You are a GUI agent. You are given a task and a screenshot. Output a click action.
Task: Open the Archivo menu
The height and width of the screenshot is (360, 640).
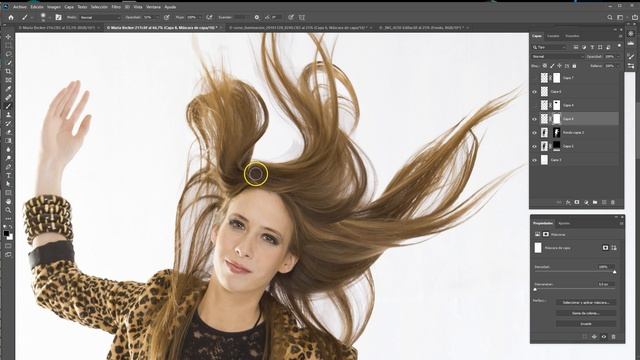(x=20, y=7)
